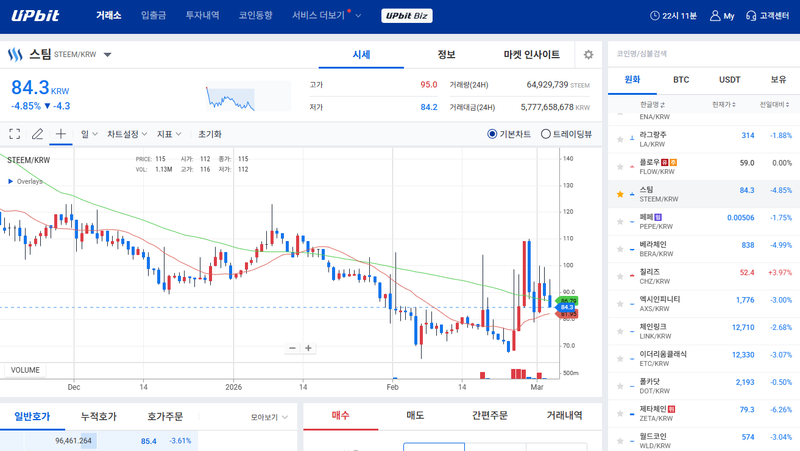800x451 pixels.
Task: Open chart settings gear icon
Action: pyautogui.click(x=588, y=55)
